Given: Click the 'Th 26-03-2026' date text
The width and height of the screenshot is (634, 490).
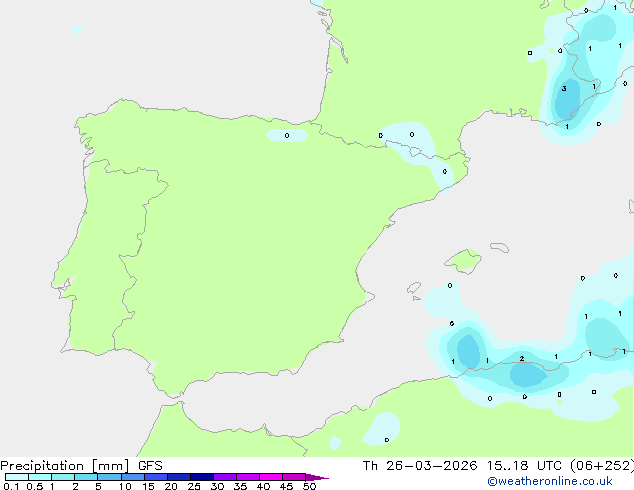Looking at the screenshot, I should tap(420, 466).
